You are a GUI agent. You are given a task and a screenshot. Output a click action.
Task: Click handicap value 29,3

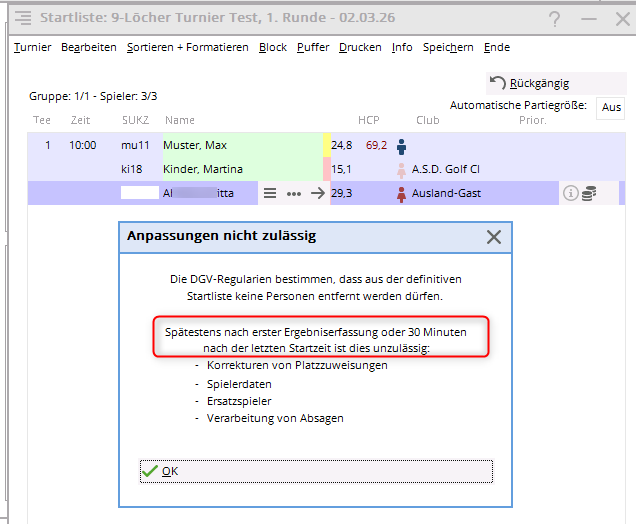tap(342, 193)
